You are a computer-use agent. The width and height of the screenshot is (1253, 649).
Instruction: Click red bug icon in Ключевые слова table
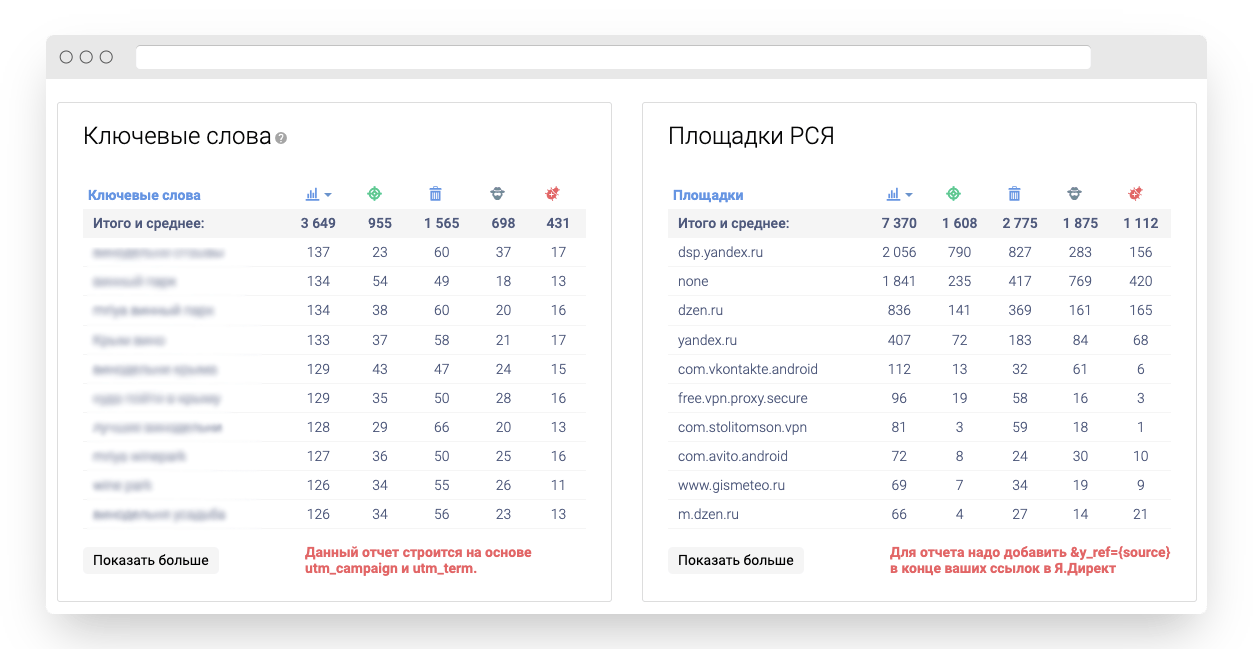[552, 194]
